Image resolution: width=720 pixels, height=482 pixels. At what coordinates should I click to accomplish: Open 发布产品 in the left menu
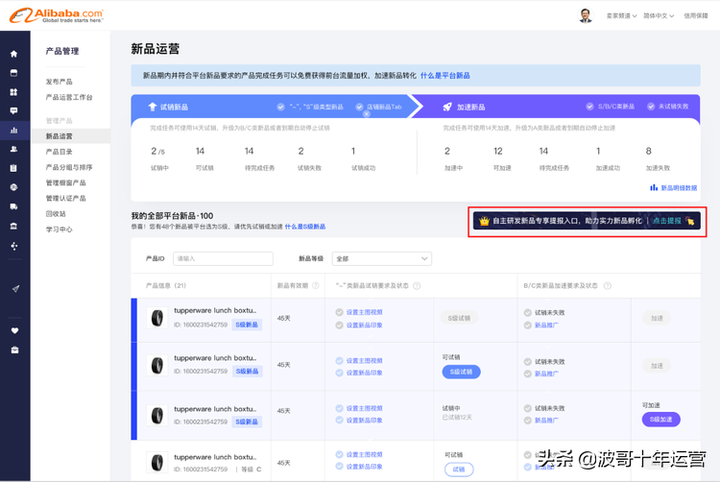59,82
